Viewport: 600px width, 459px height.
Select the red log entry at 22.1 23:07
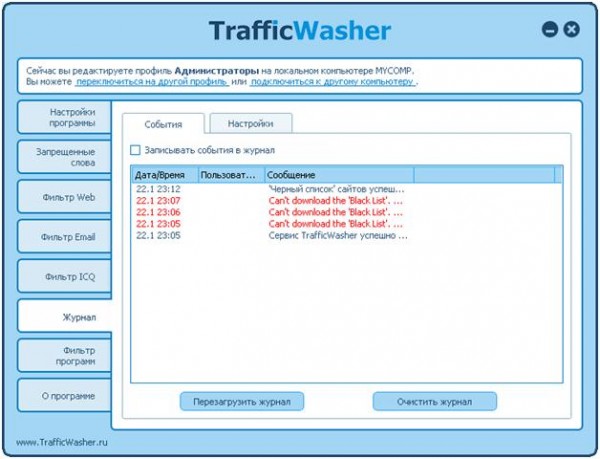pos(346,200)
